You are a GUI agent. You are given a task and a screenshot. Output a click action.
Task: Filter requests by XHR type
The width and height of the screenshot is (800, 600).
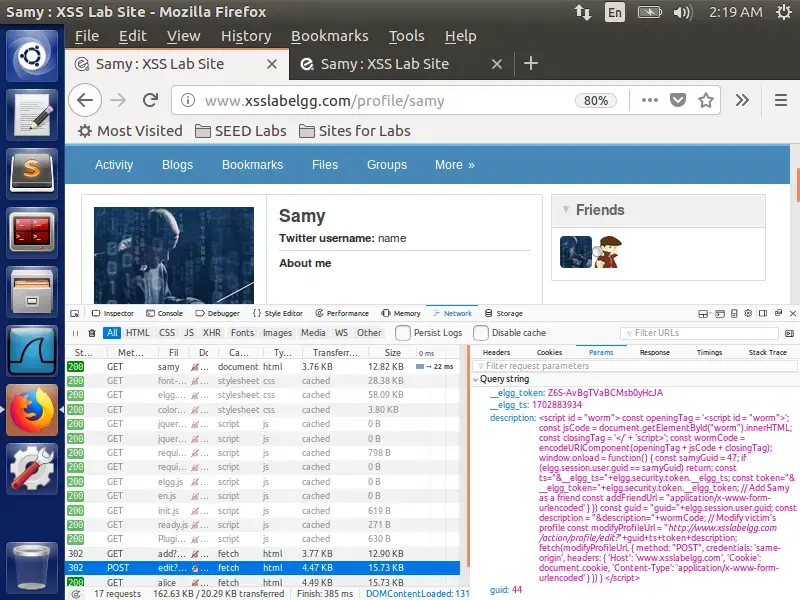212,333
